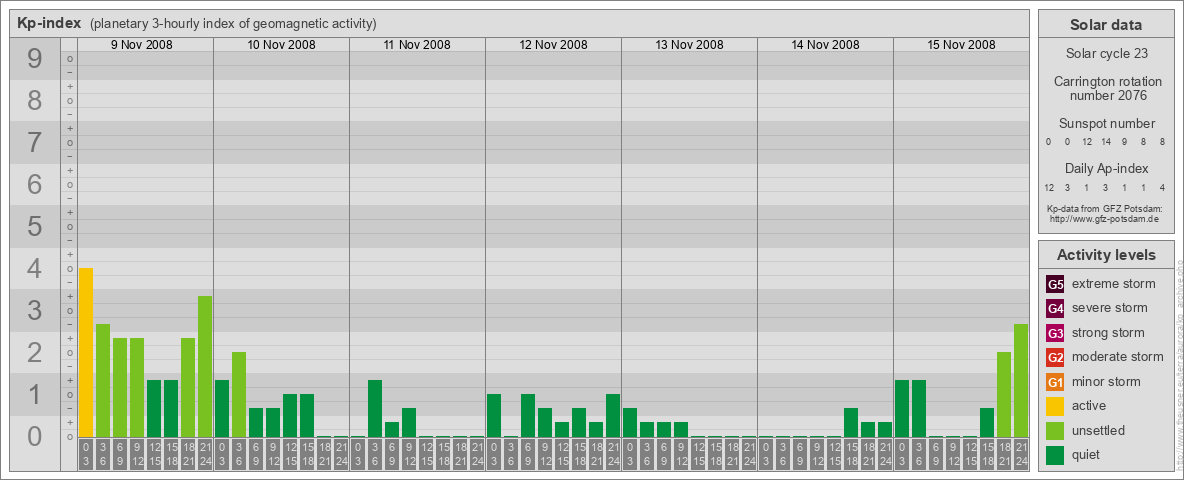Click the sunspot number value 9
This screenshot has height=480, width=1184.
coord(1124,142)
